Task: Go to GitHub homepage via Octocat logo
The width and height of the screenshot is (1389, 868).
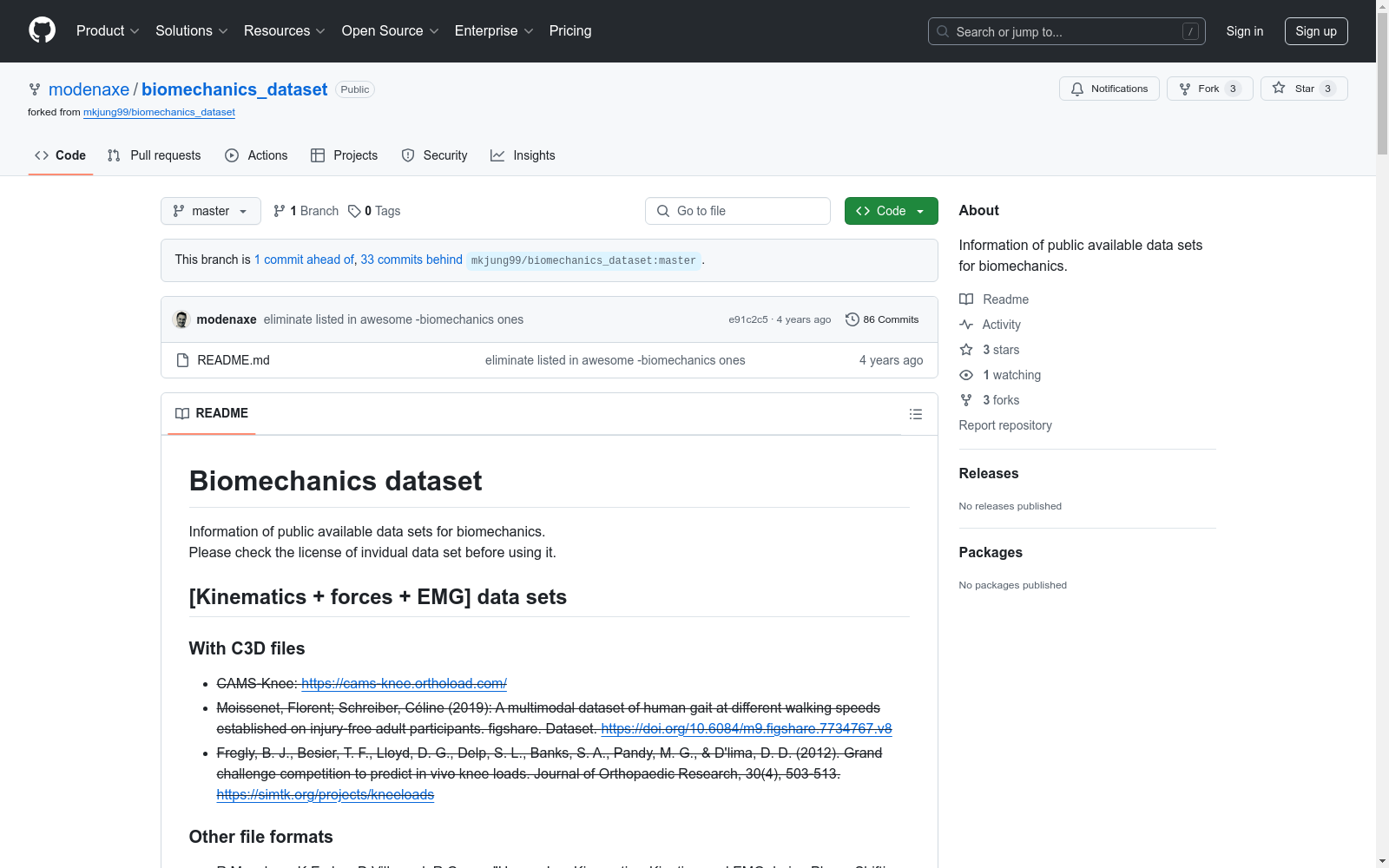Action: 42,30
